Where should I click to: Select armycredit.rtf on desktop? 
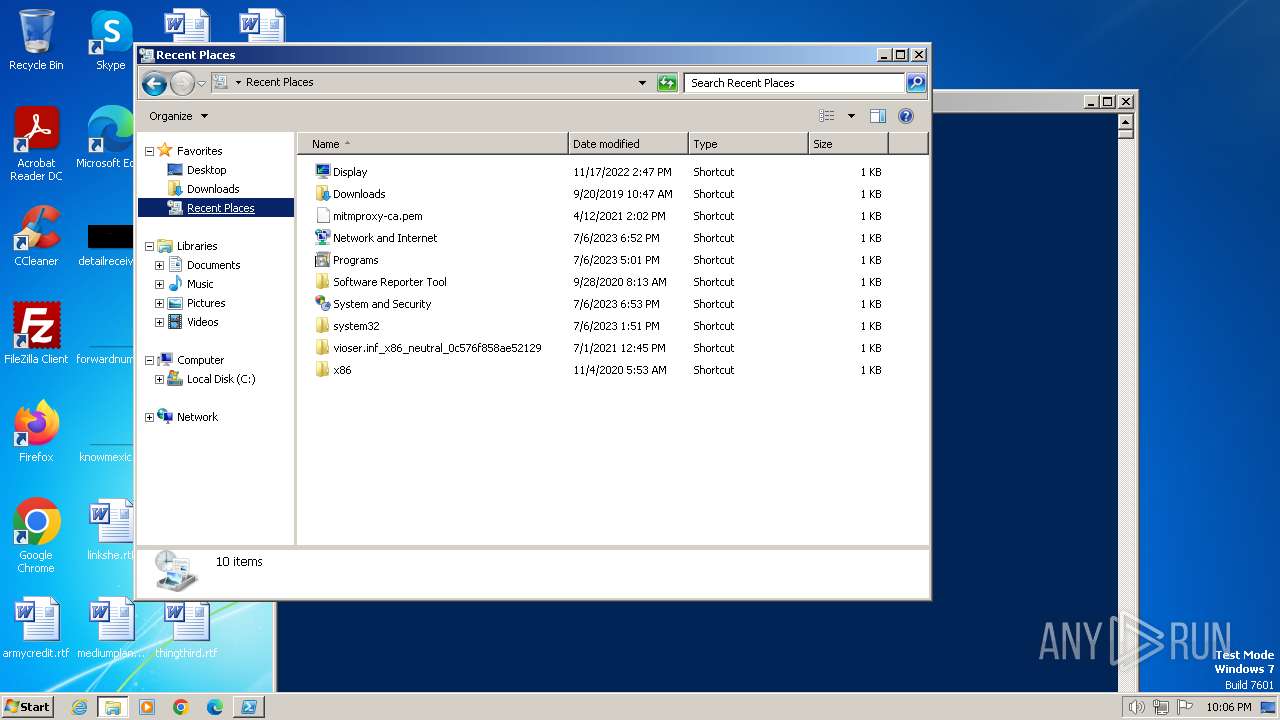[x=36, y=628]
